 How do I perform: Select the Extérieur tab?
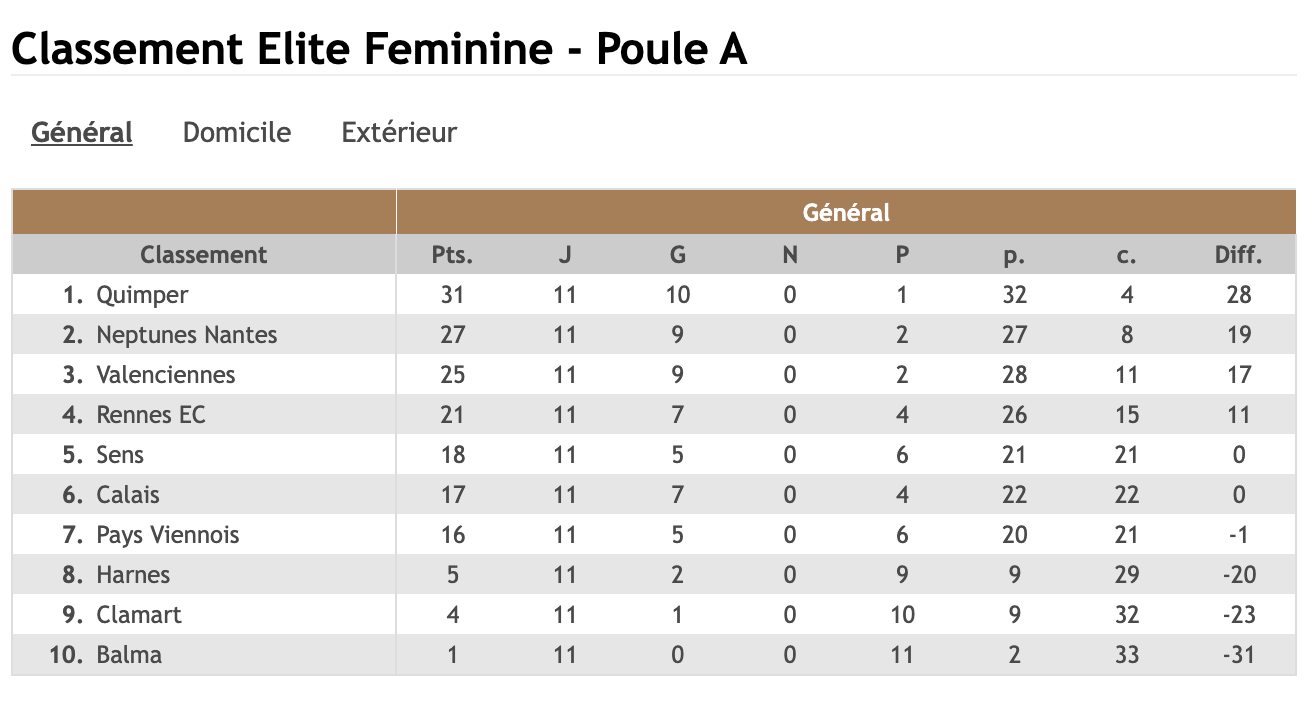pos(399,133)
